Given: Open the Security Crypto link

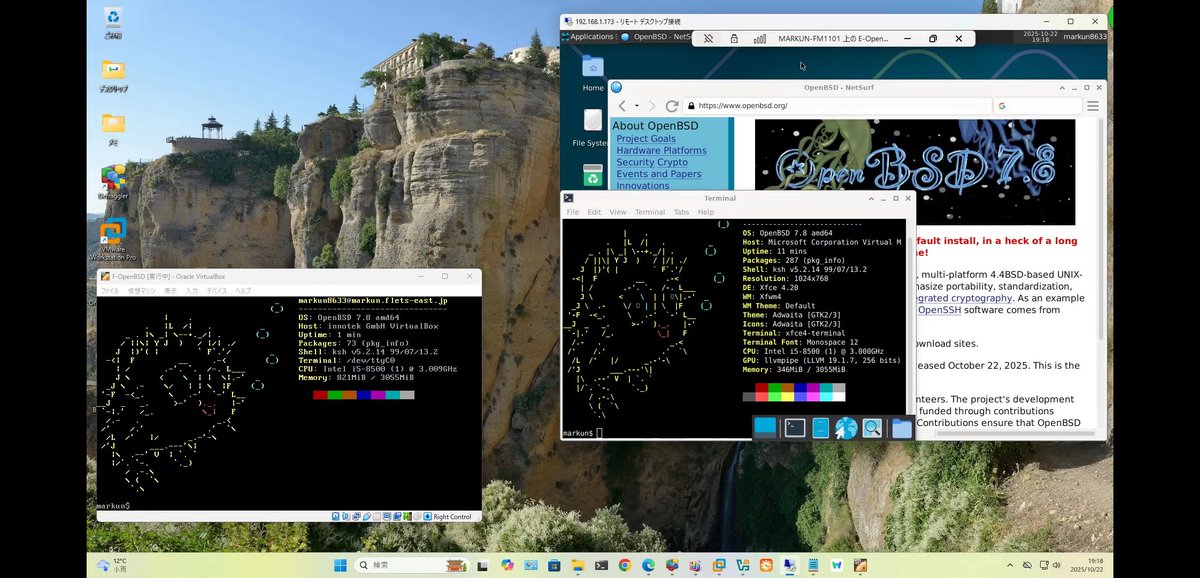Looking at the screenshot, I should (x=652, y=163).
